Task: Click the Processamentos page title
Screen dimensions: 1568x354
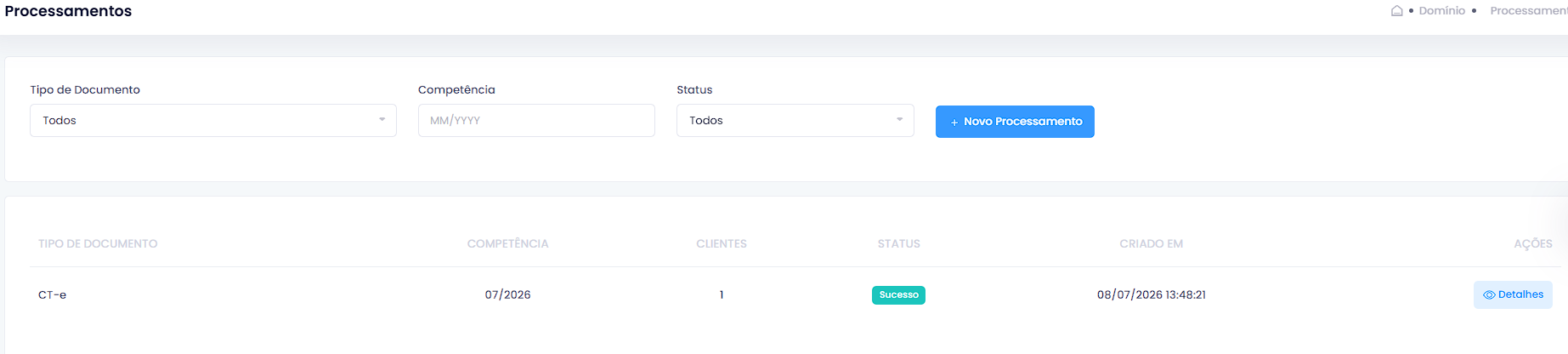Action: [68, 11]
